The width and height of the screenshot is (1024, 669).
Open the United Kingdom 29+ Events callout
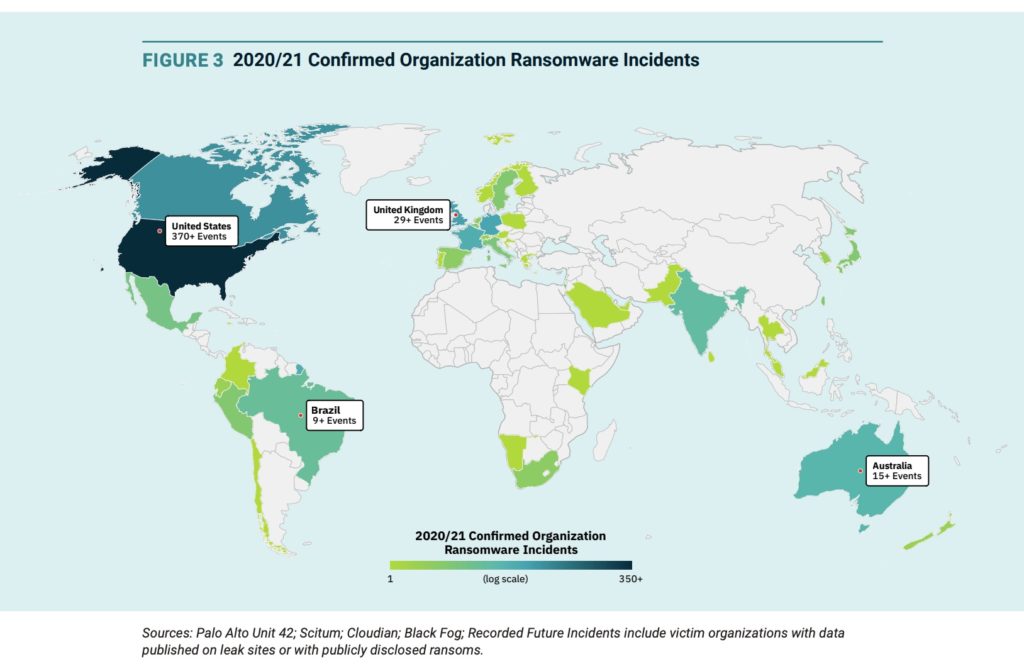tap(407, 215)
